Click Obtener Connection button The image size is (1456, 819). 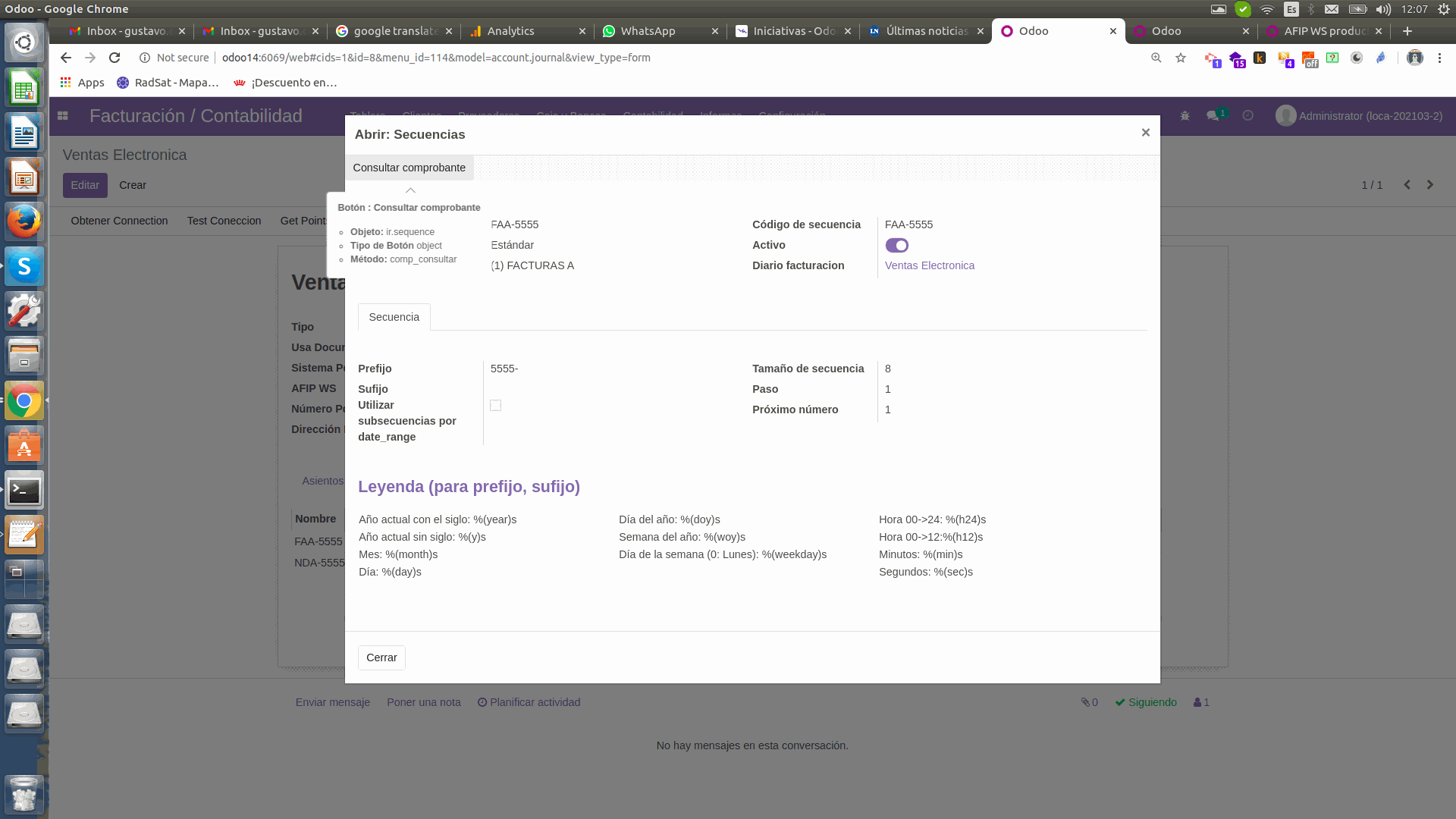pyautogui.click(x=119, y=221)
